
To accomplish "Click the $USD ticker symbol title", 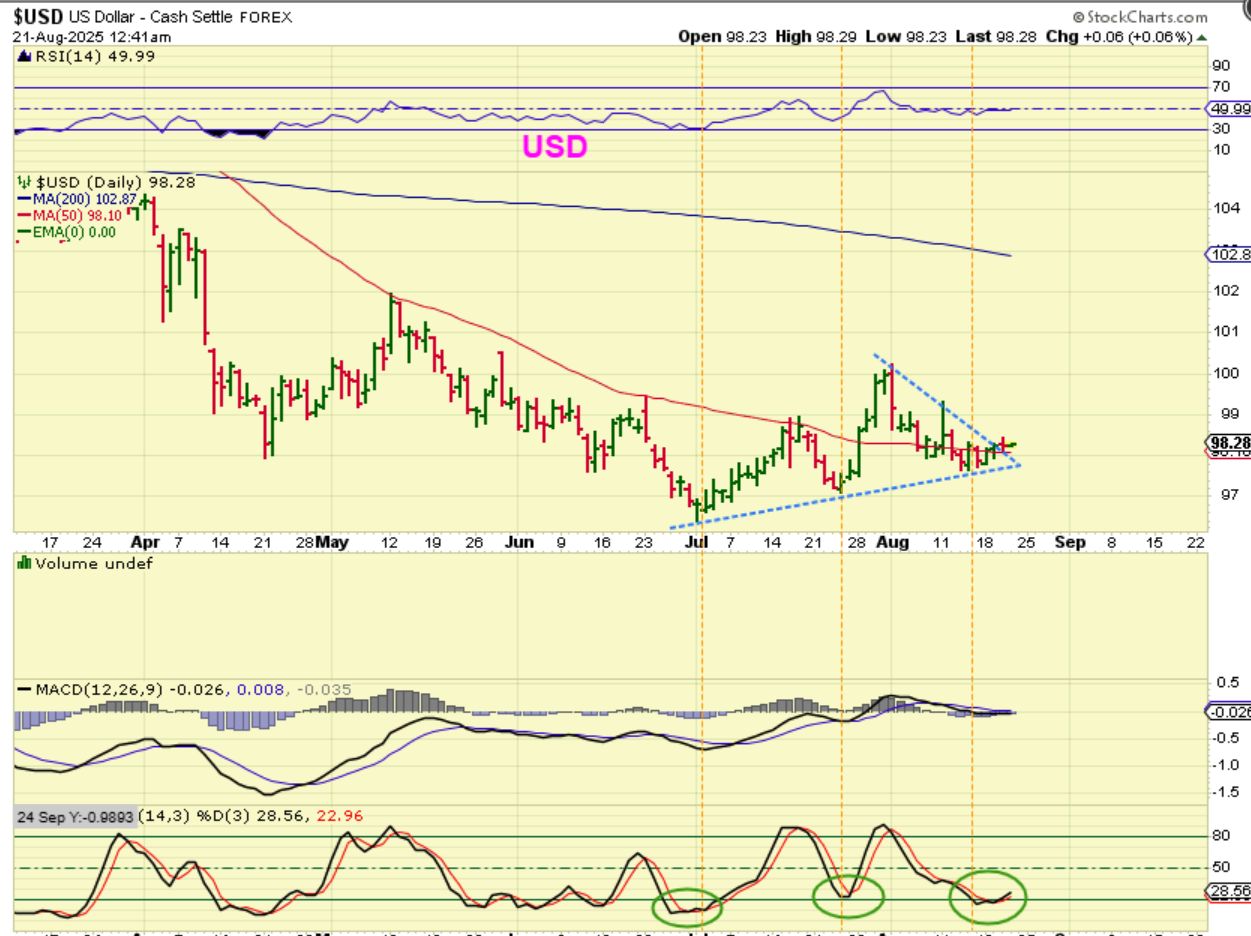I will click(x=38, y=17).
